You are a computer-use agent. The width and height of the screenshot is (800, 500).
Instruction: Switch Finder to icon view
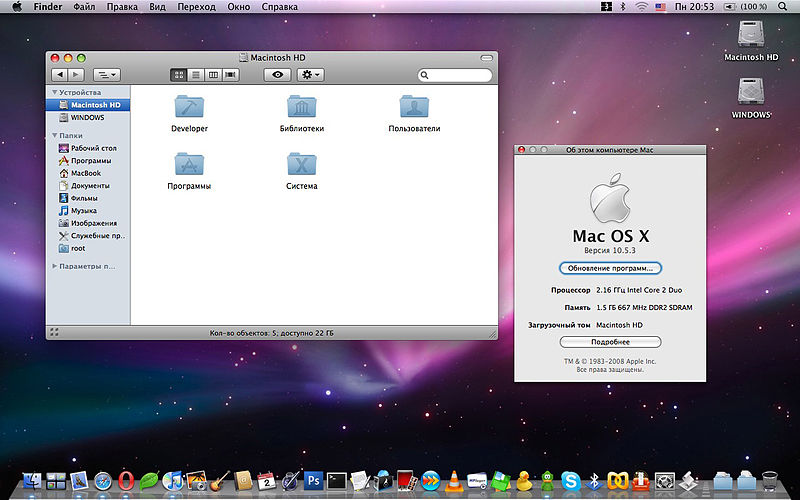[x=179, y=75]
